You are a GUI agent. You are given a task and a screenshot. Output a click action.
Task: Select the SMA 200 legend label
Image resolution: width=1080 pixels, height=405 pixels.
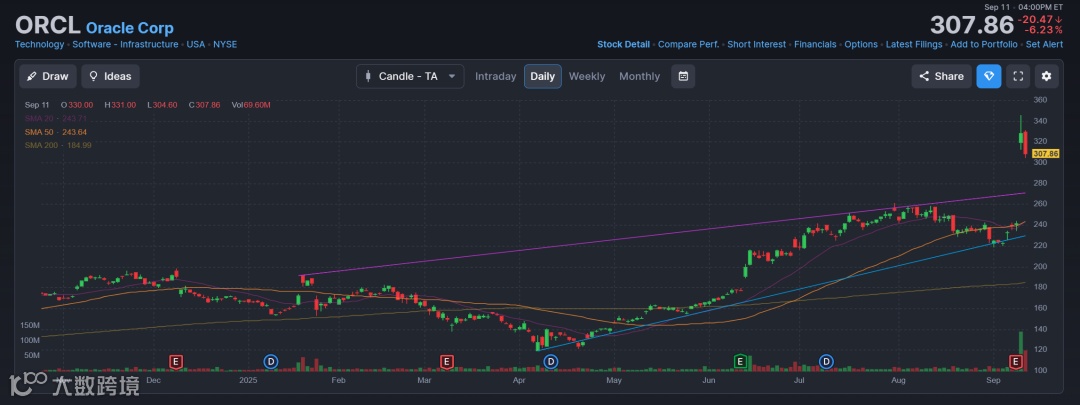pos(58,145)
